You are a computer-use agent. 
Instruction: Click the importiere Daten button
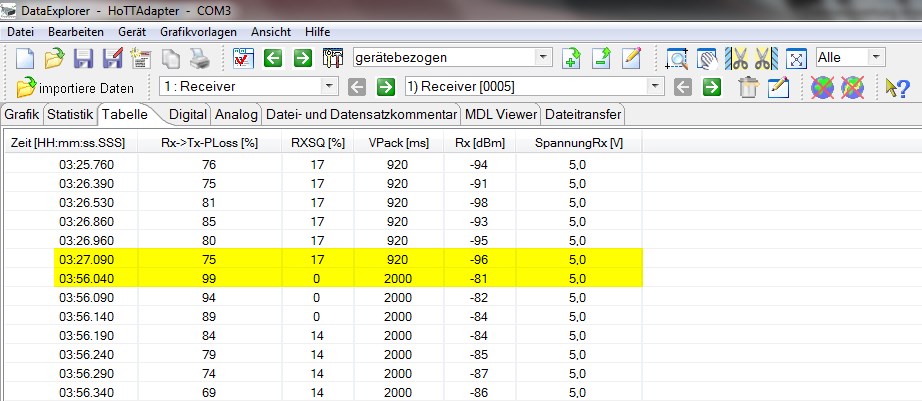[75, 88]
